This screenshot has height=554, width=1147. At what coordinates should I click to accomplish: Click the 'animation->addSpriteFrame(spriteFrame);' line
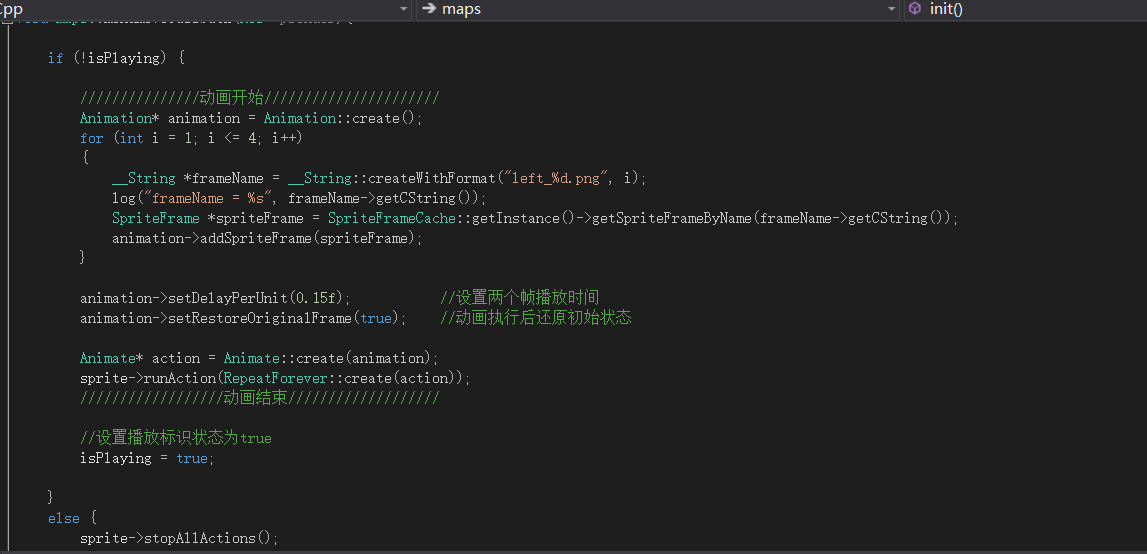267,238
